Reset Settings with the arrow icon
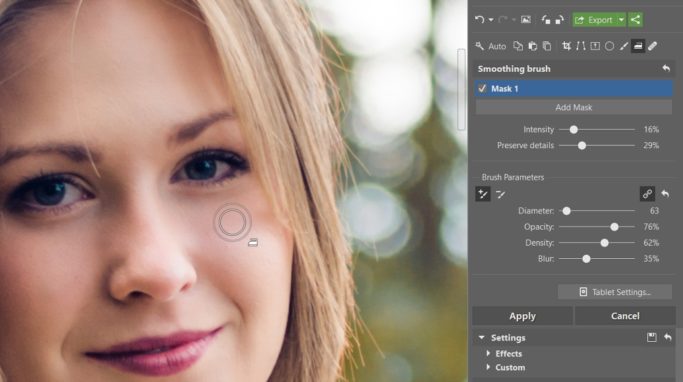Viewport: 683px width, 382px height. click(x=668, y=337)
